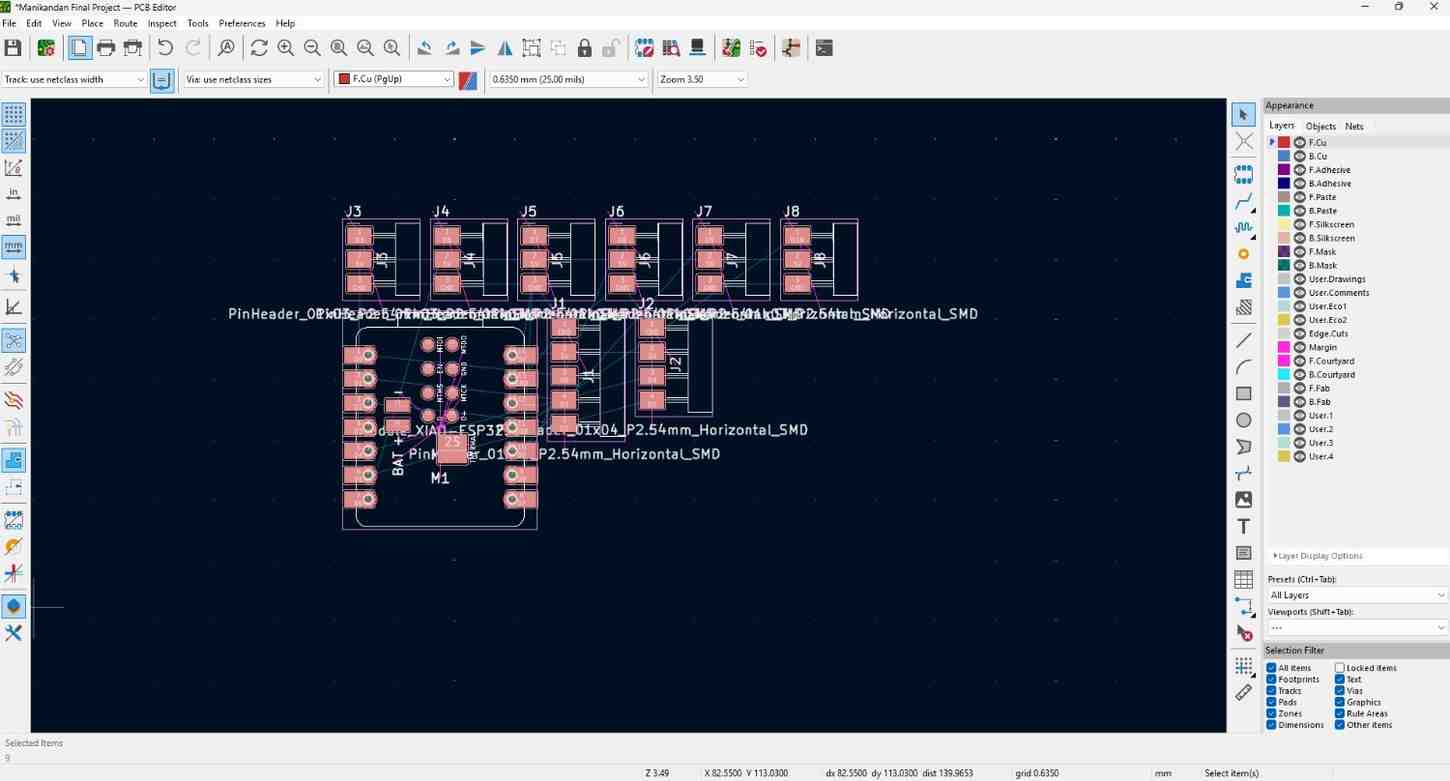Screen dimensions: 1450x781
Task: Open the File menu
Action: pyautogui.click(x=9, y=23)
